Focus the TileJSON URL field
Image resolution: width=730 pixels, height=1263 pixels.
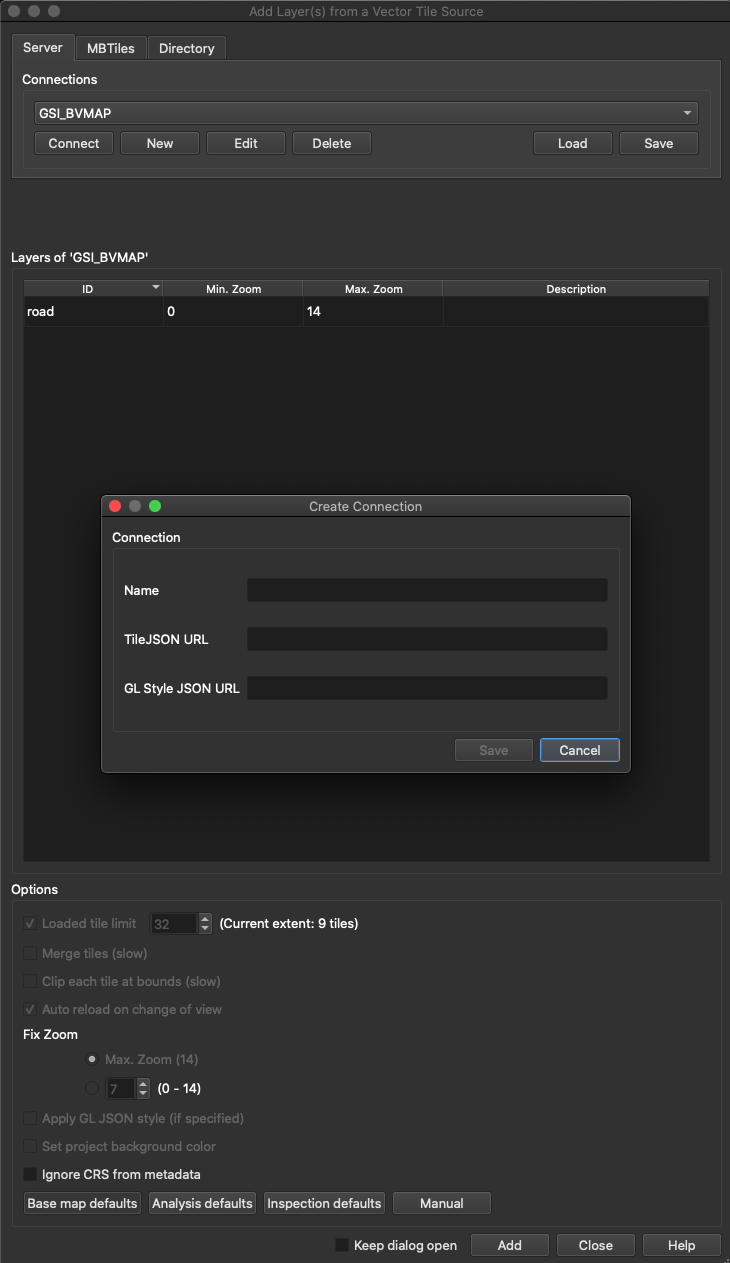(x=427, y=639)
